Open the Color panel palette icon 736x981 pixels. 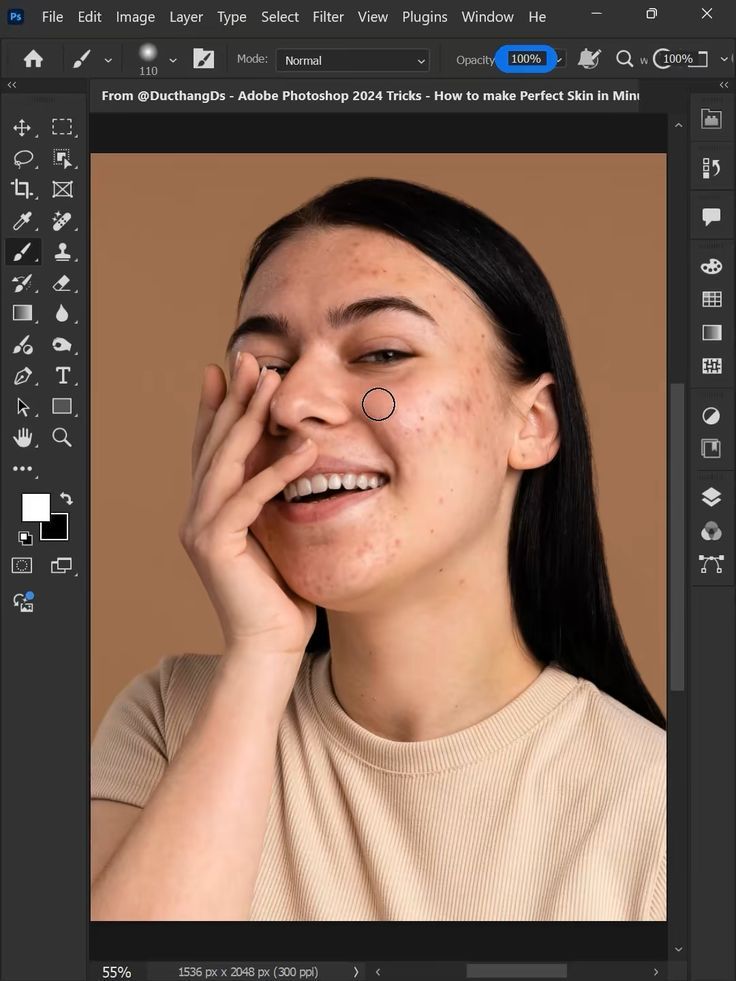tap(712, 267)
